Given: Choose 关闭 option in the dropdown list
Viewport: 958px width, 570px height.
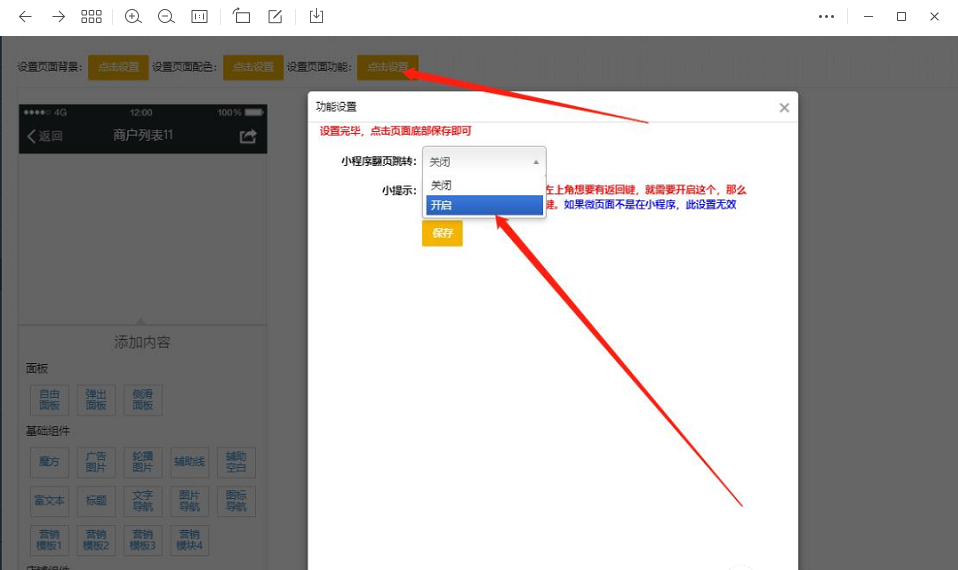Looking at the screenshot, I should click(484, 185).
